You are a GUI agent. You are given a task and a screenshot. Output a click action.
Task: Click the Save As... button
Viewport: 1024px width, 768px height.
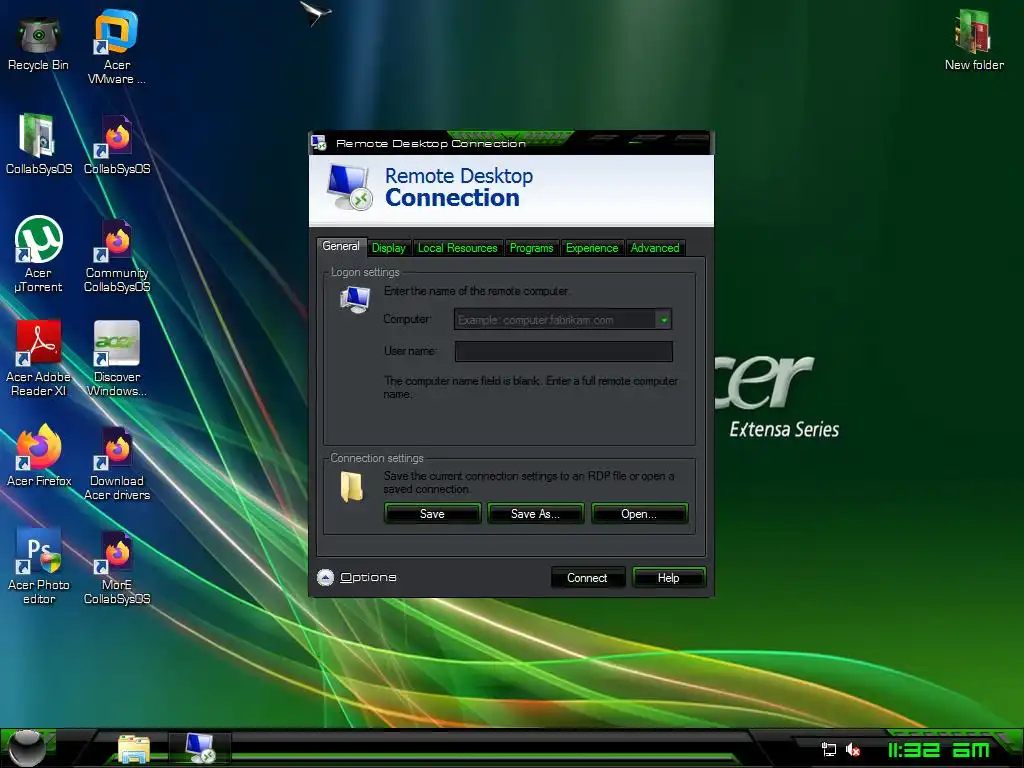536,514
